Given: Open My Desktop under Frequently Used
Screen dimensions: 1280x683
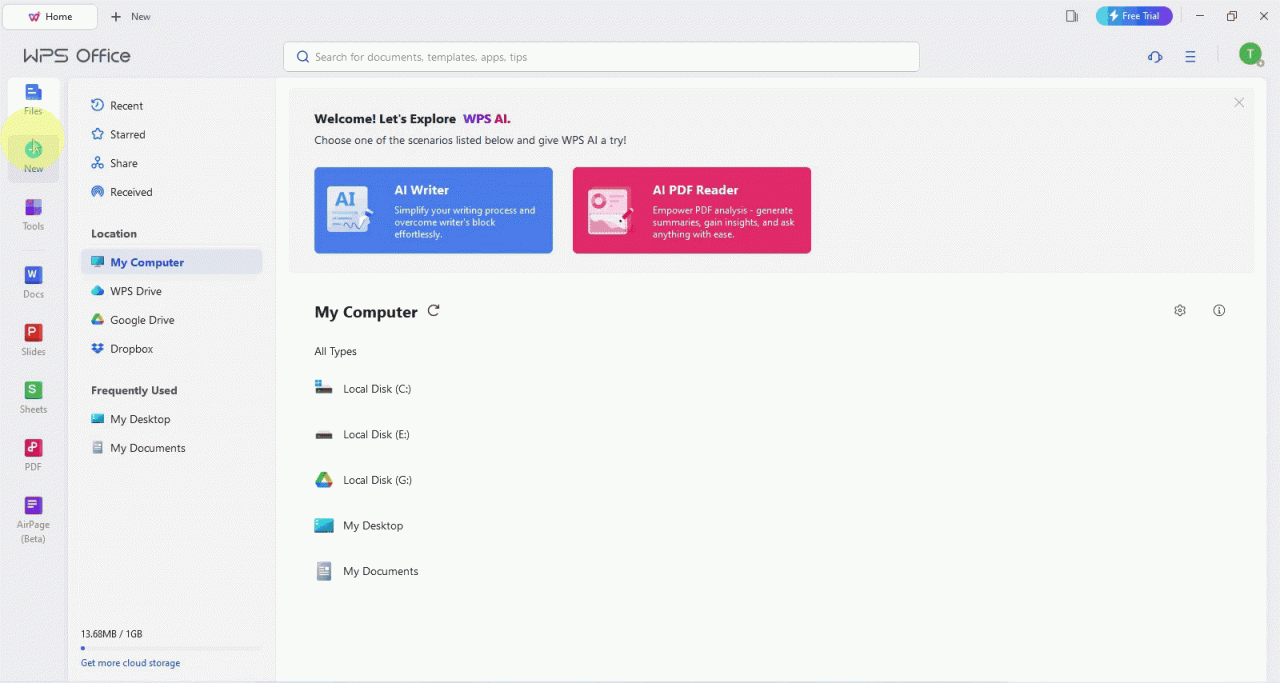Looking at the screenshot, I should point(171,419).
